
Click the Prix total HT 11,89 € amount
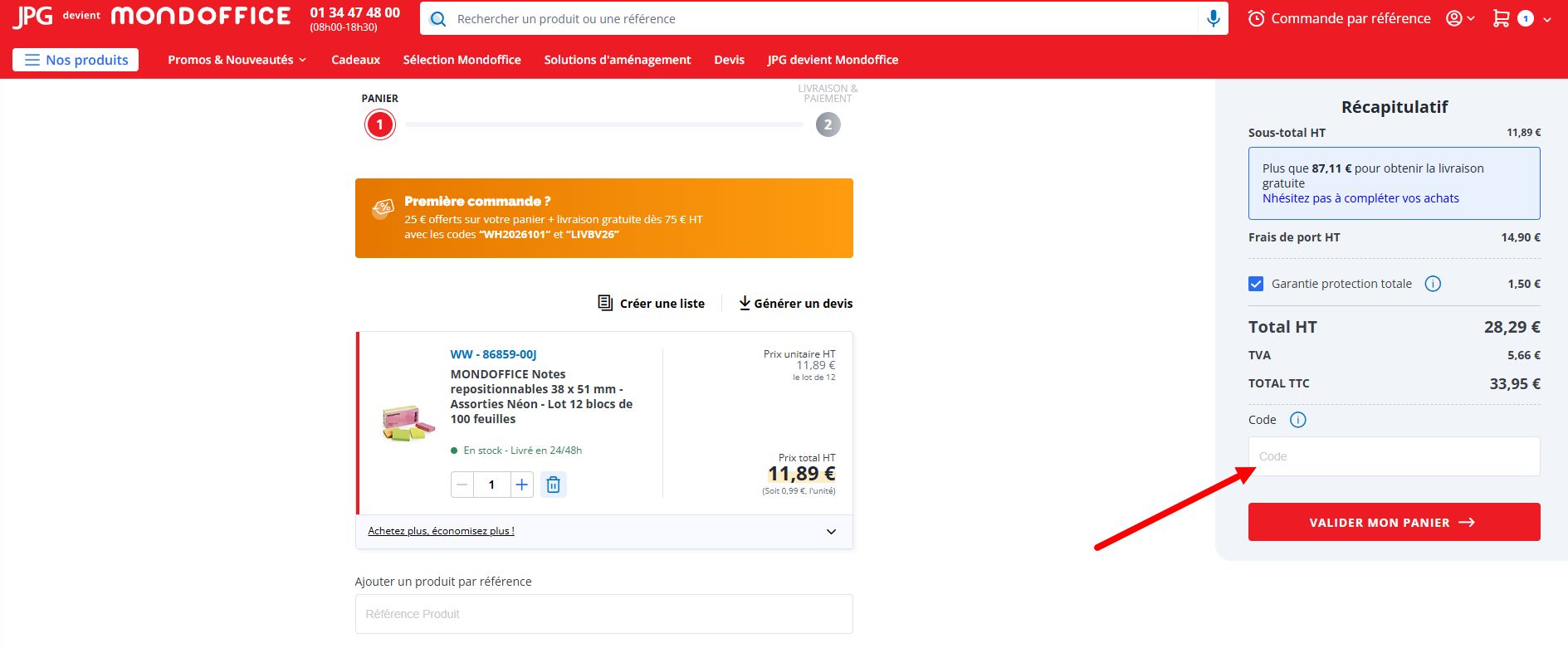pyautogui.click(x=802, y=474)
